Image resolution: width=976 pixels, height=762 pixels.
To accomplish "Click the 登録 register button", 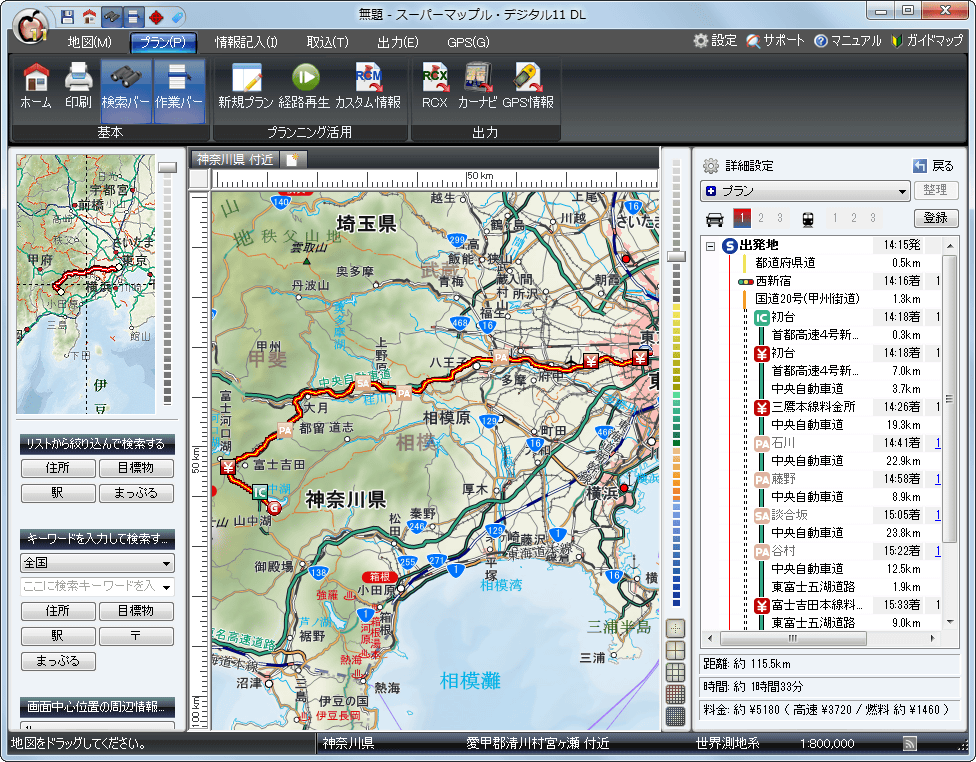I will click(x=936, y=218).
